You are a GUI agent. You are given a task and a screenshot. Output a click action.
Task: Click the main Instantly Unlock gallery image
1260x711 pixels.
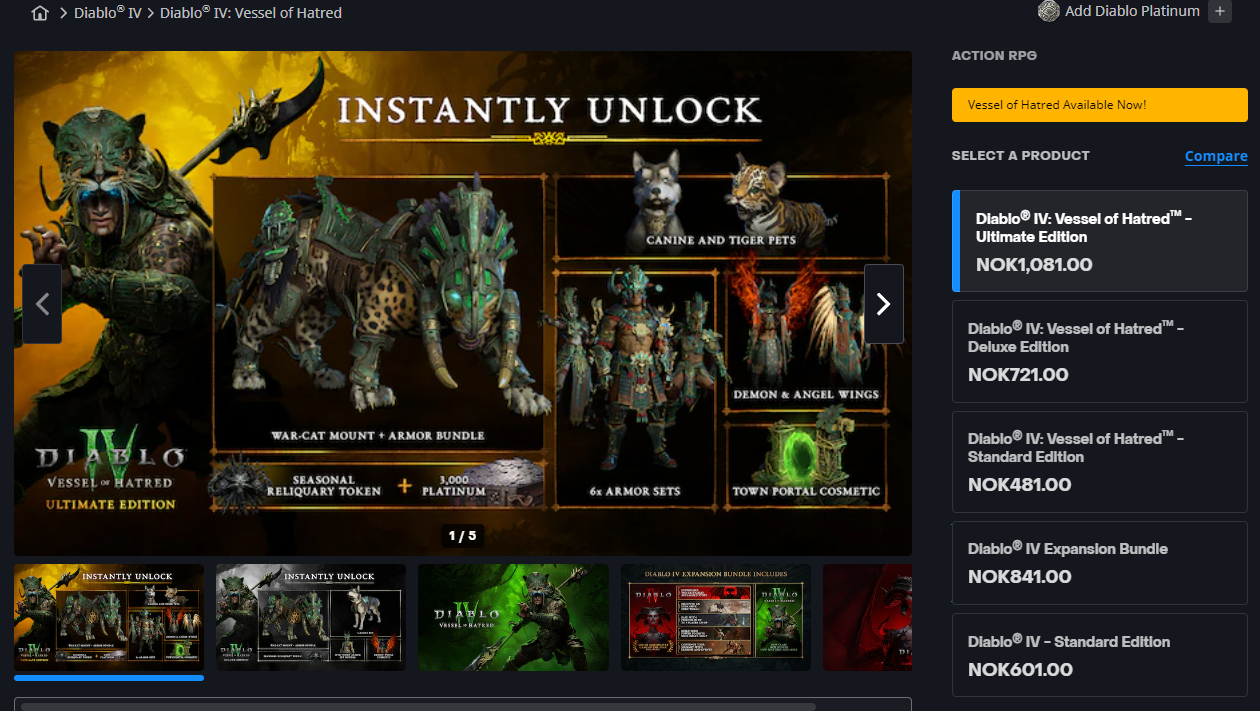pos(463,303)
